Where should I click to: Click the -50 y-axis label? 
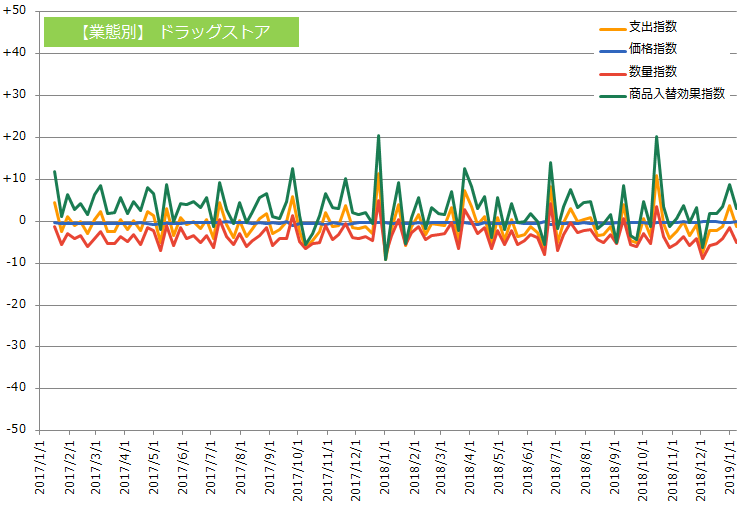[16, 429]
